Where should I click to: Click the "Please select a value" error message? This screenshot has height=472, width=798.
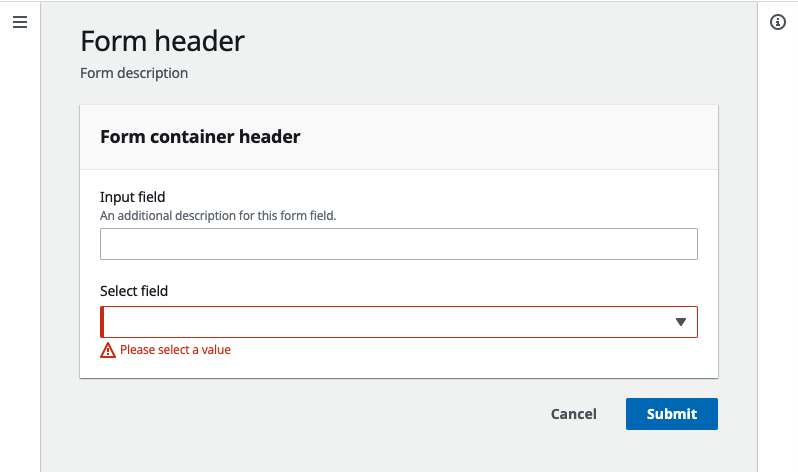click(x=175, y=350)
